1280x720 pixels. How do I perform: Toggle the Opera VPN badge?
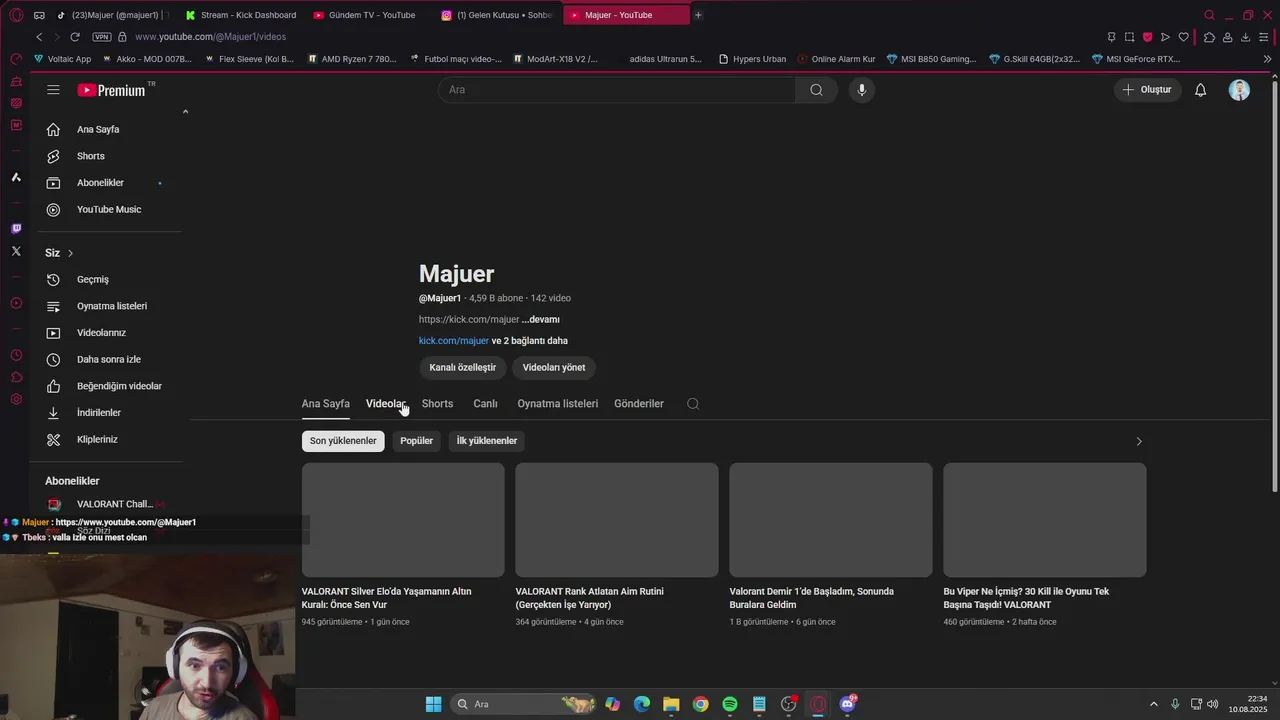[x=101, y=37]
